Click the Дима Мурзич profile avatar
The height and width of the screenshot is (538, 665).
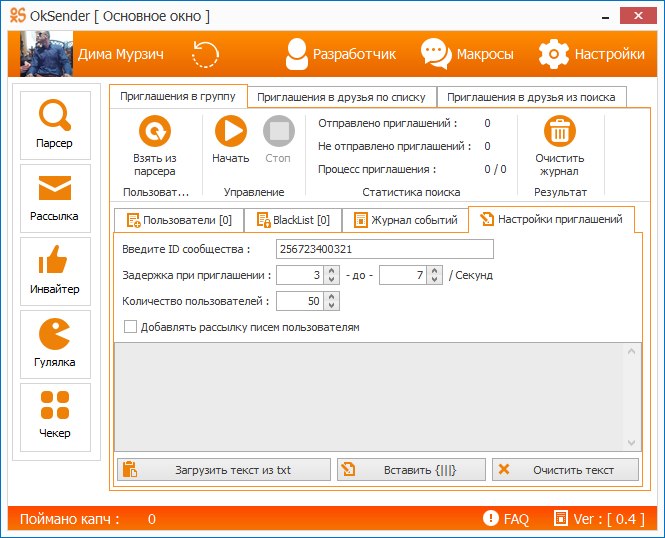[x=46, y=53]
